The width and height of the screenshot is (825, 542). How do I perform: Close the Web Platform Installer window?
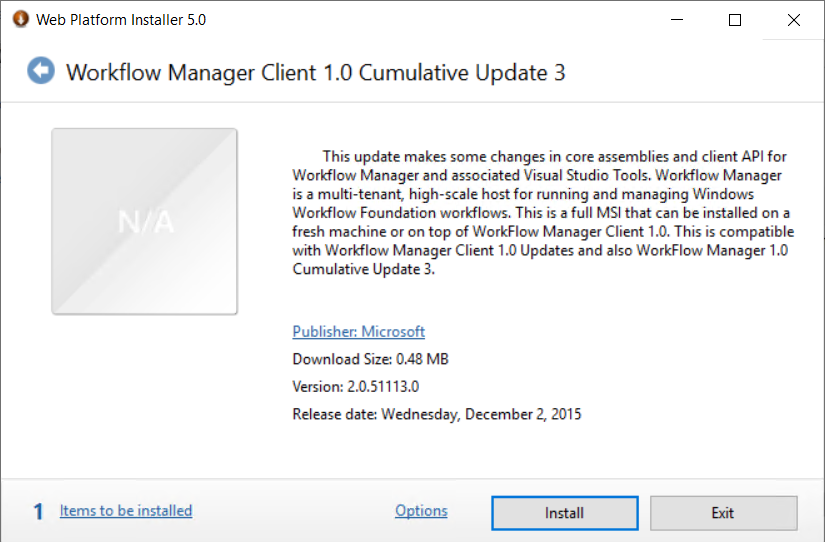tap(793, 19)
